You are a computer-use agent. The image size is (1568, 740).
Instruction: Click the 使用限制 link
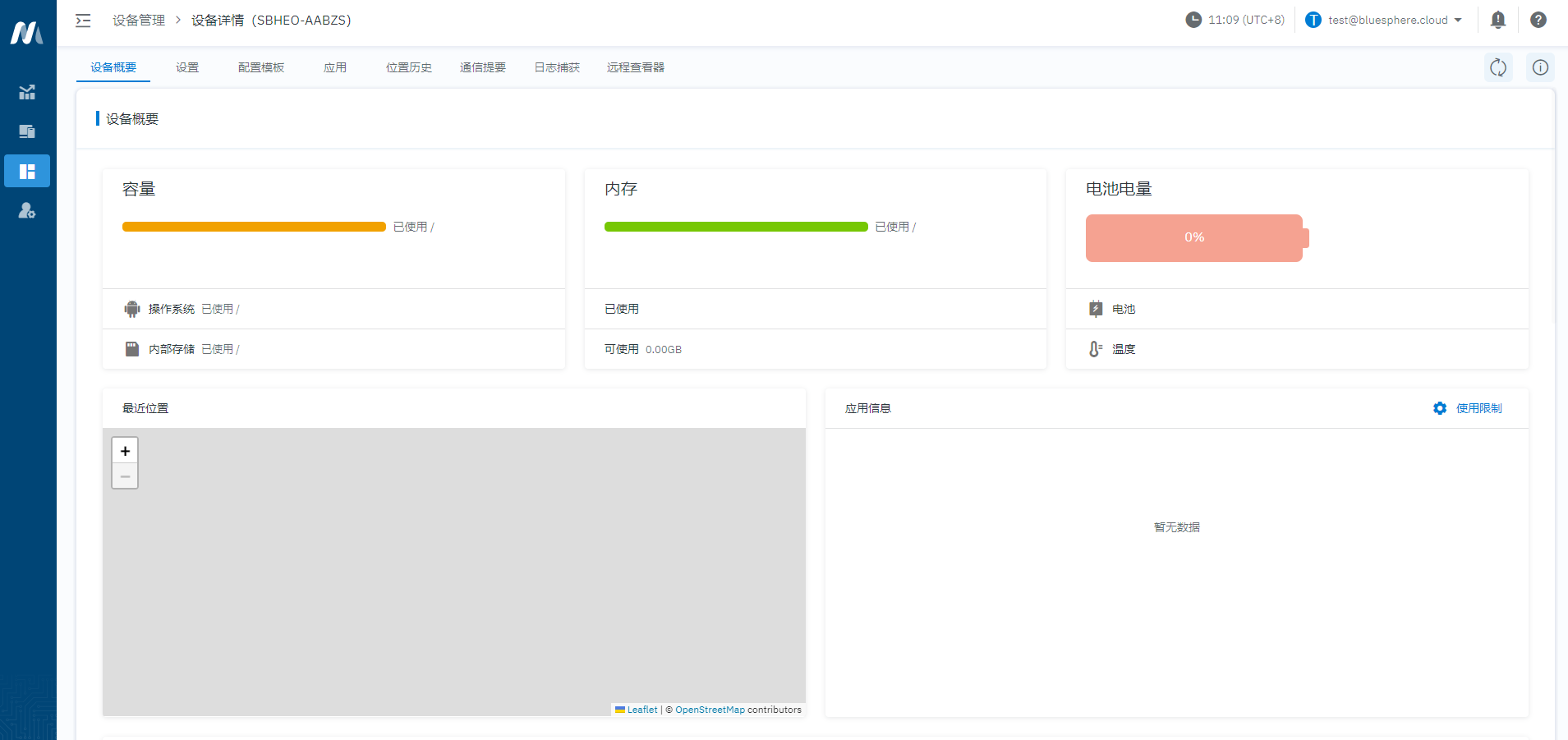coord(1478,408)
